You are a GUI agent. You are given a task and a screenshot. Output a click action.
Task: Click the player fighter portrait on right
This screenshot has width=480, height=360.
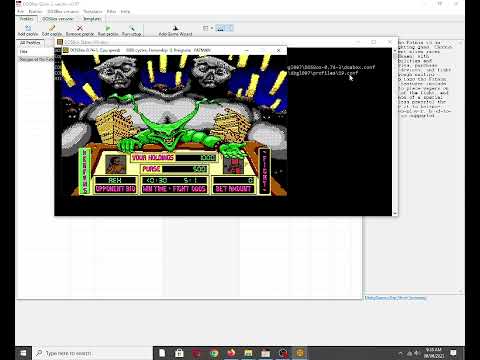(x=233, y=165)
